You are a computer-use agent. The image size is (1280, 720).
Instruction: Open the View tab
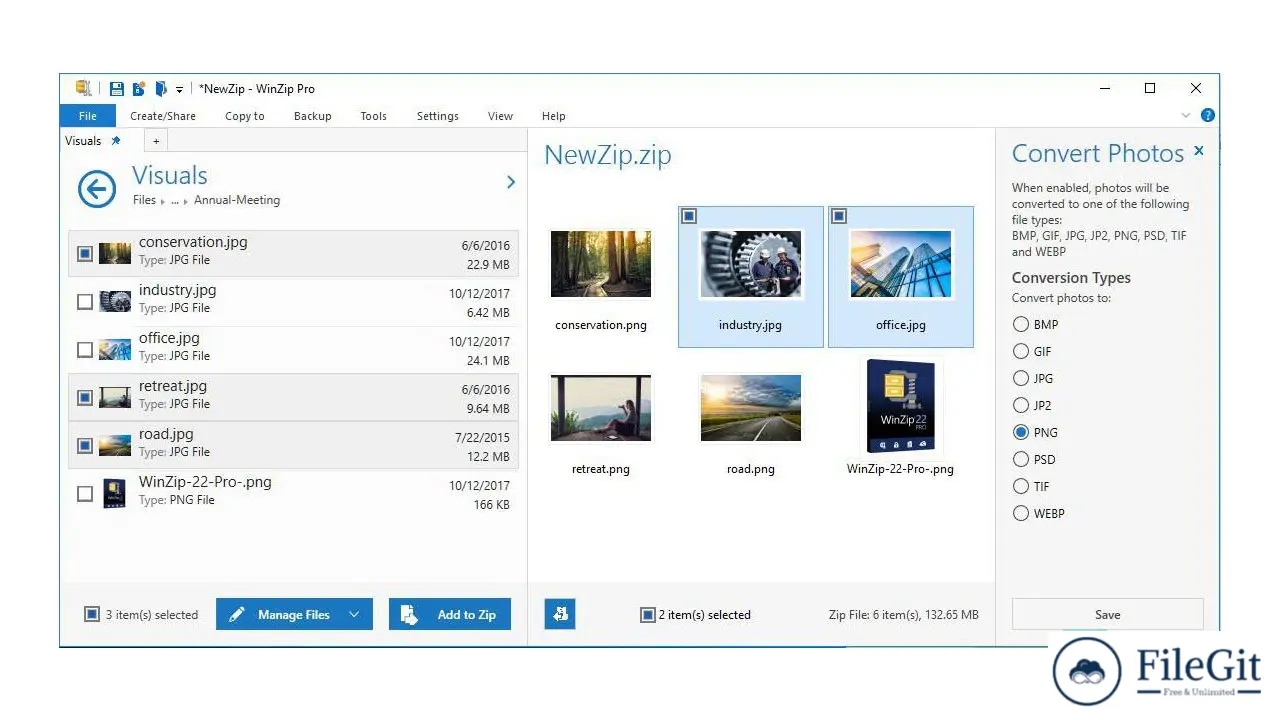[500, 116]
